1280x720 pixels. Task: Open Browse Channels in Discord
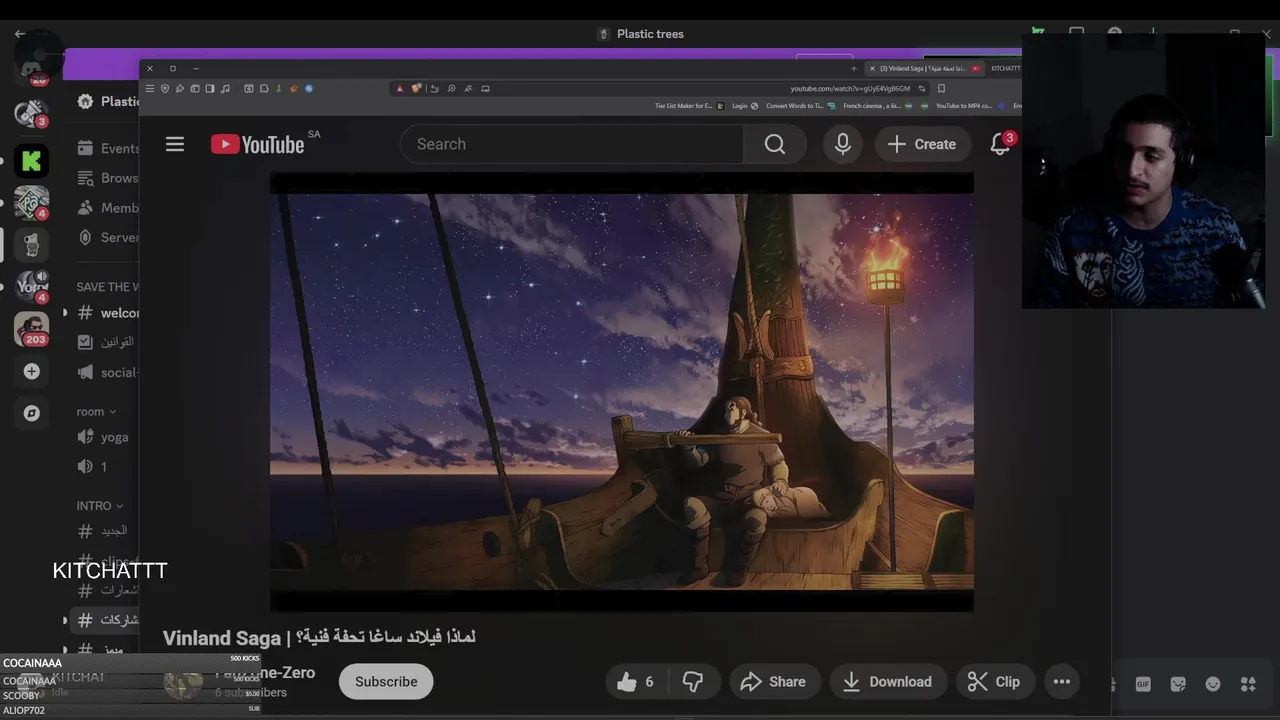108,178
